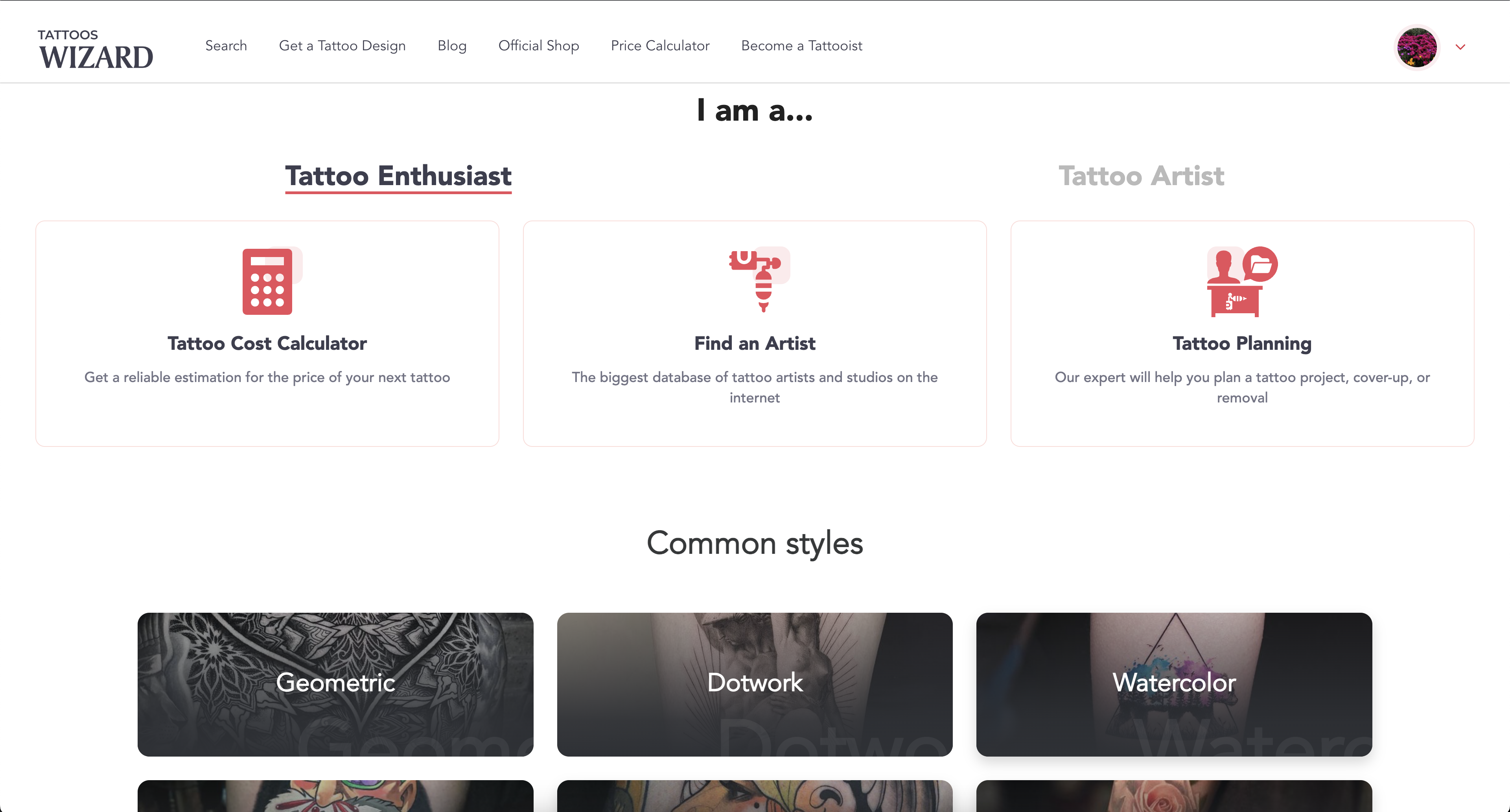Viewport: 1510px width, 812px height.
Task: Click the Blog navigation menu item
Action: click(452, 45)
